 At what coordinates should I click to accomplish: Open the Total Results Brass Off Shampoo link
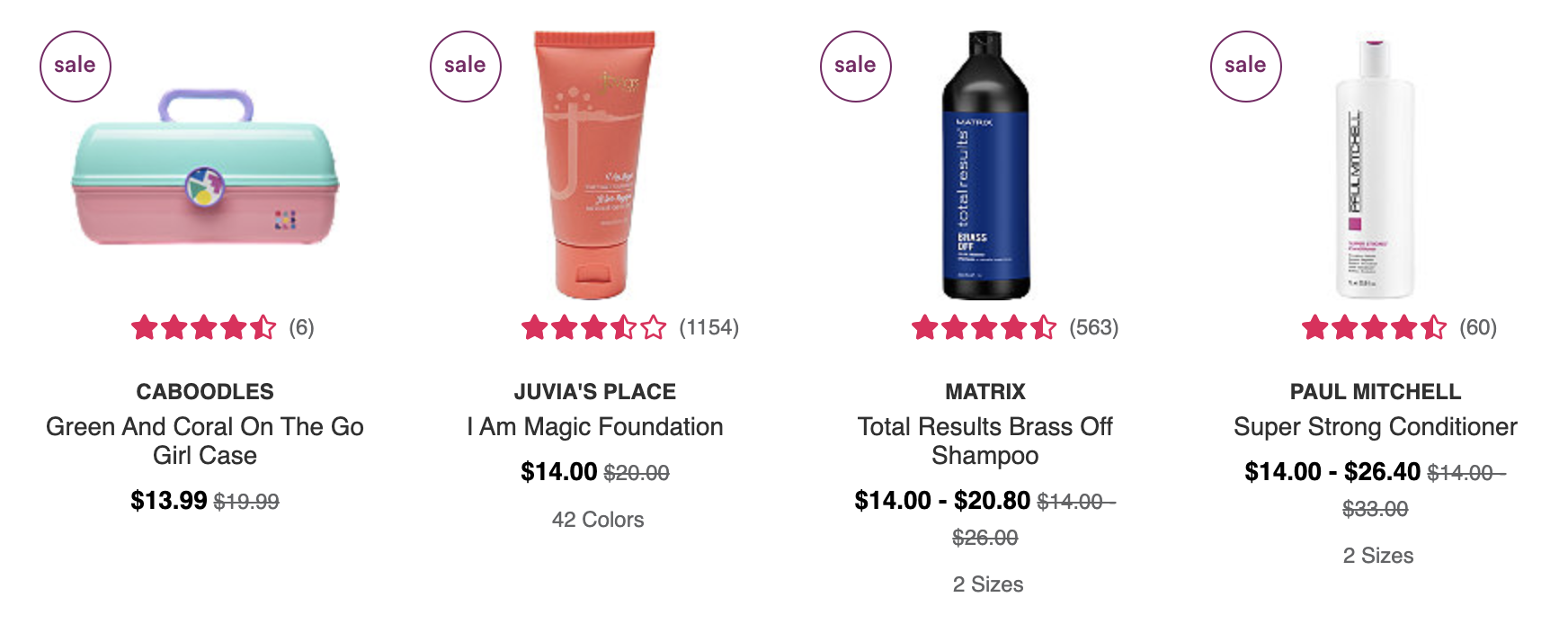[x=985, y=441]
